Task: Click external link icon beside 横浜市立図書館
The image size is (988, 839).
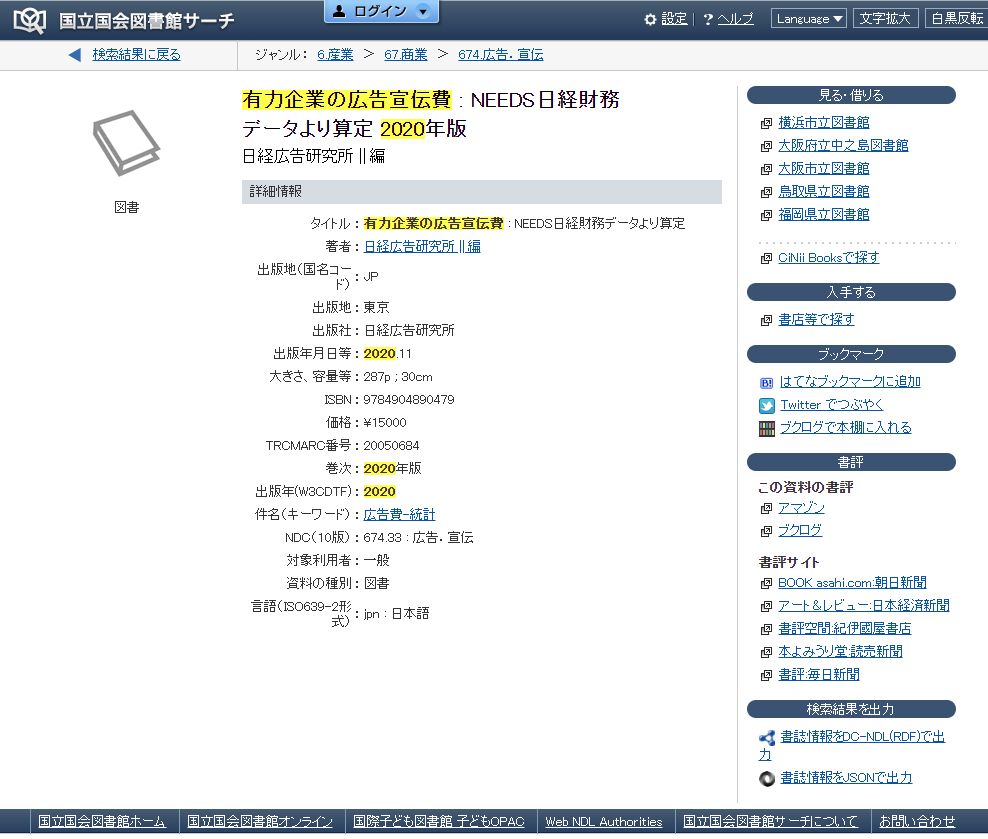Action: (766, 123)
